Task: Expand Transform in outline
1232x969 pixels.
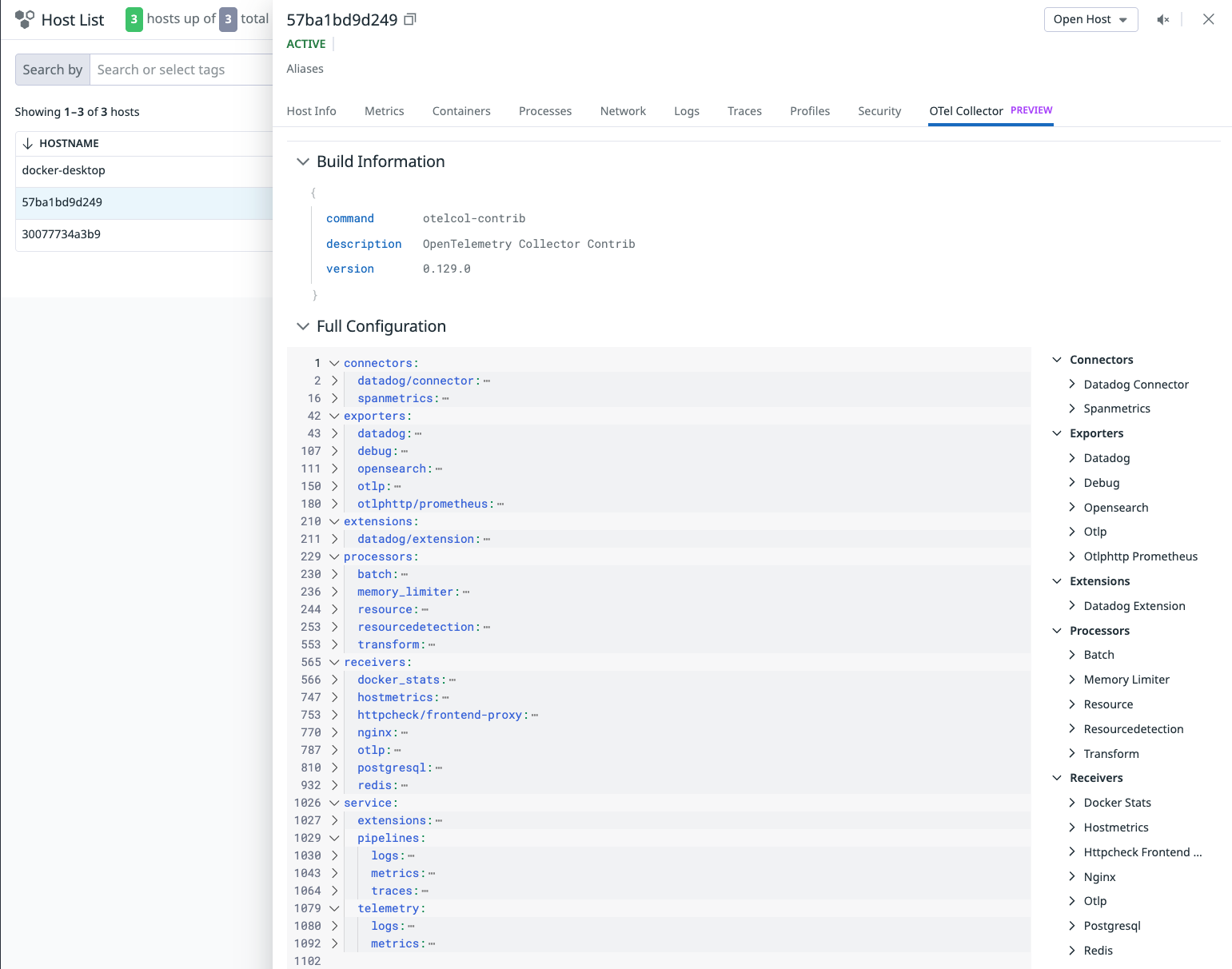Action: click(1072, 754)
